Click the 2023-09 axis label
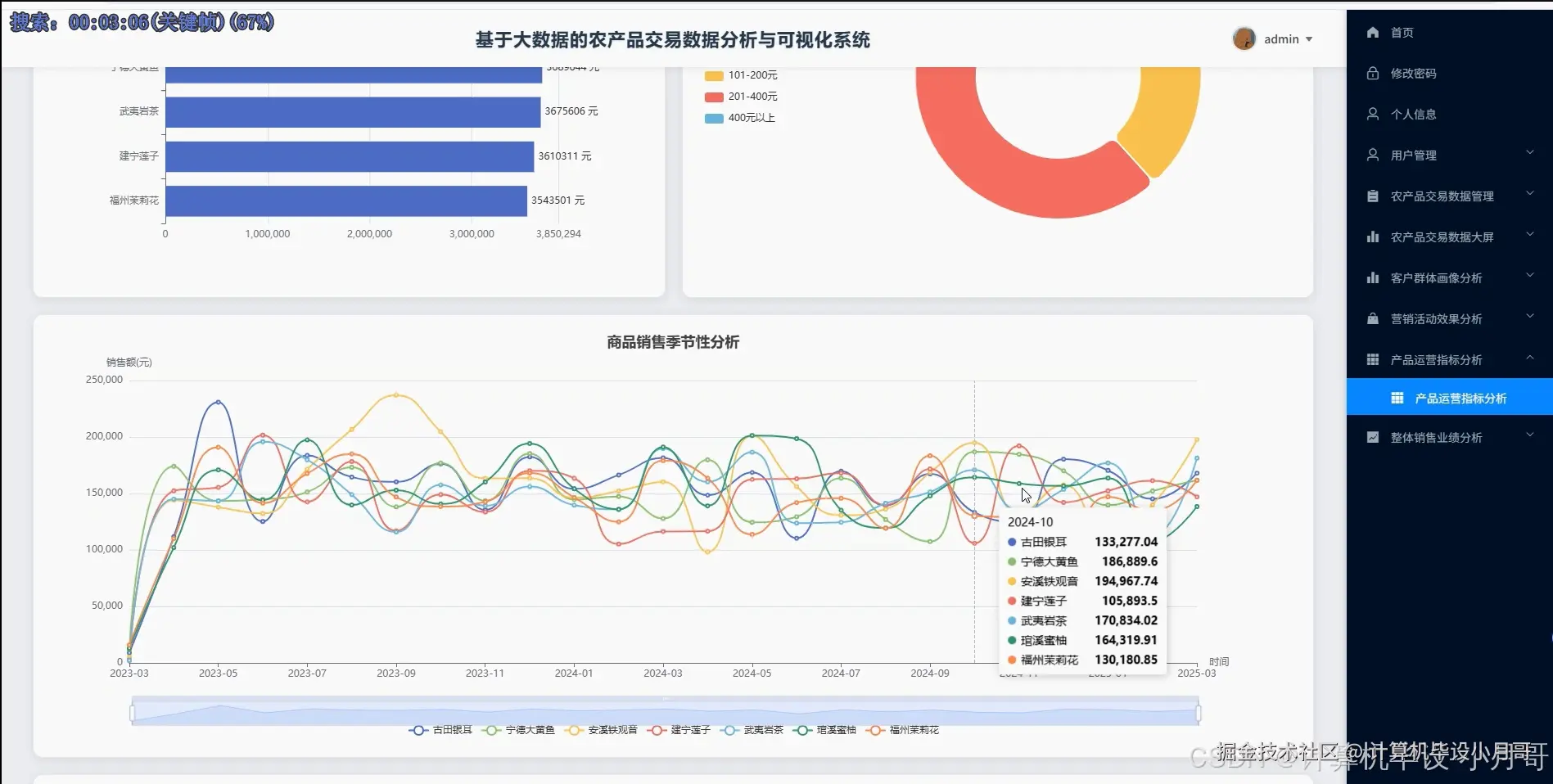This screenshot has height=784, width=1553. (396, 674)
